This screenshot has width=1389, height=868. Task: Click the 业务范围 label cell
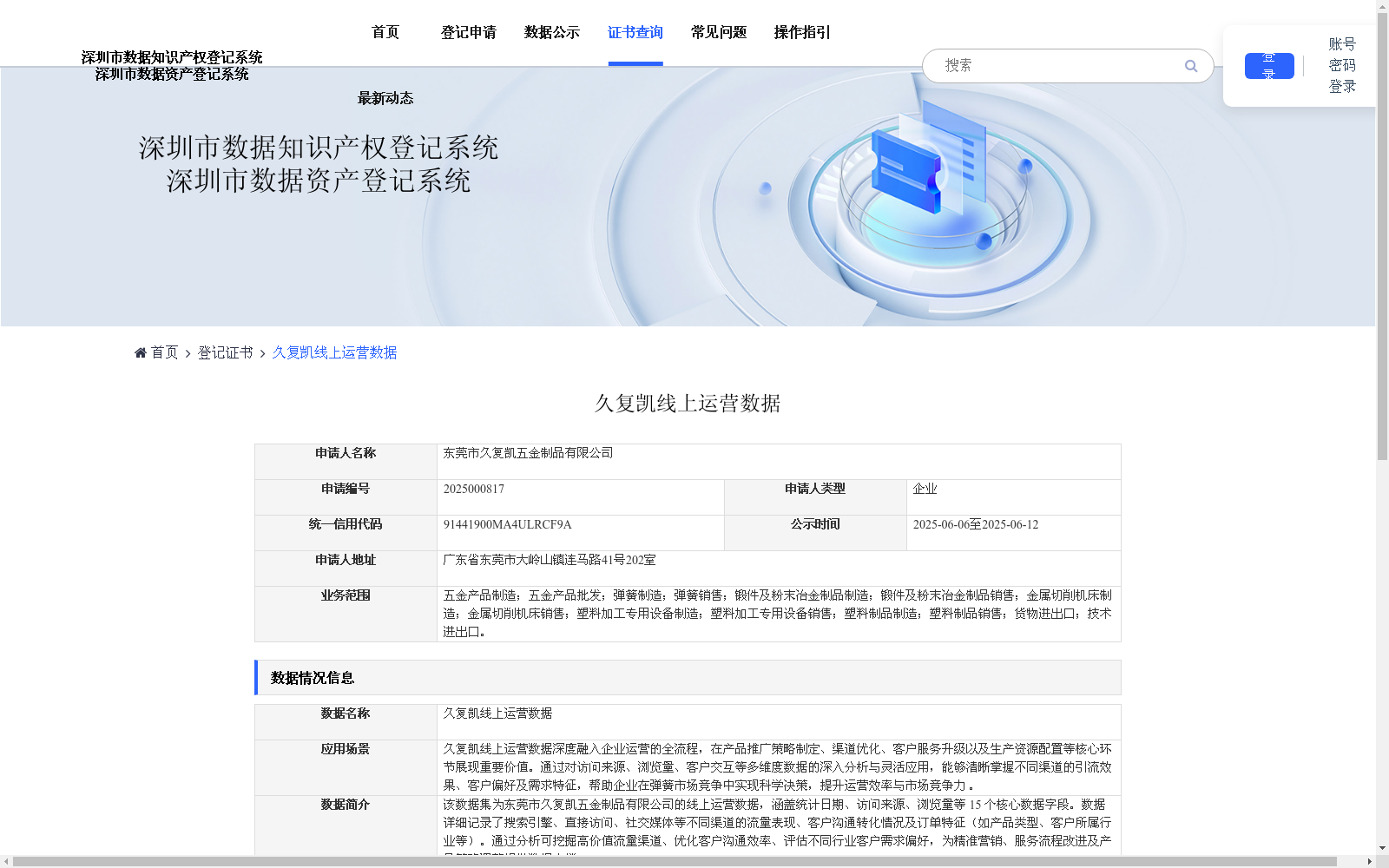346,614
